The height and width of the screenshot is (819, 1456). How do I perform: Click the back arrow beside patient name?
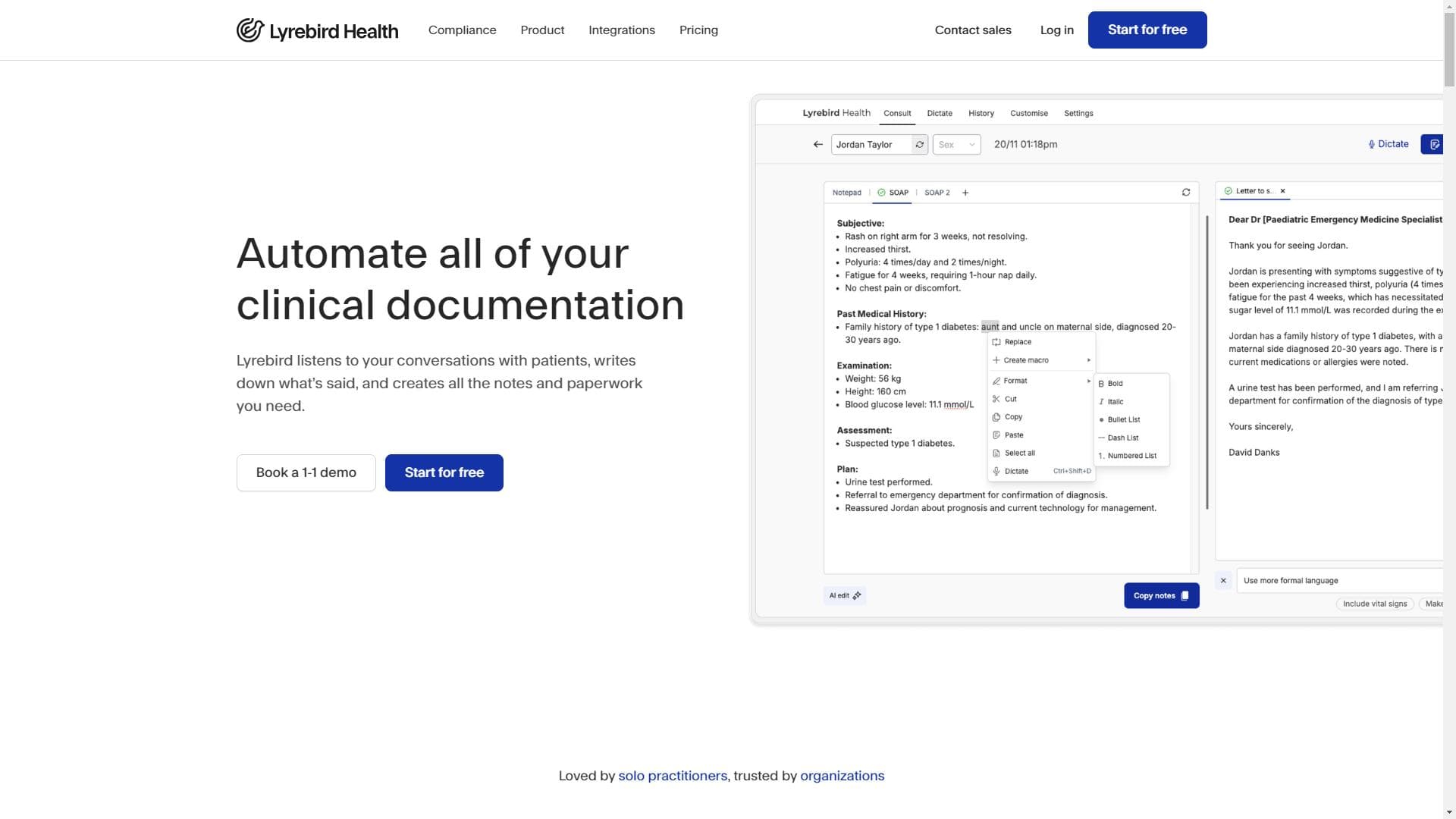817,144
